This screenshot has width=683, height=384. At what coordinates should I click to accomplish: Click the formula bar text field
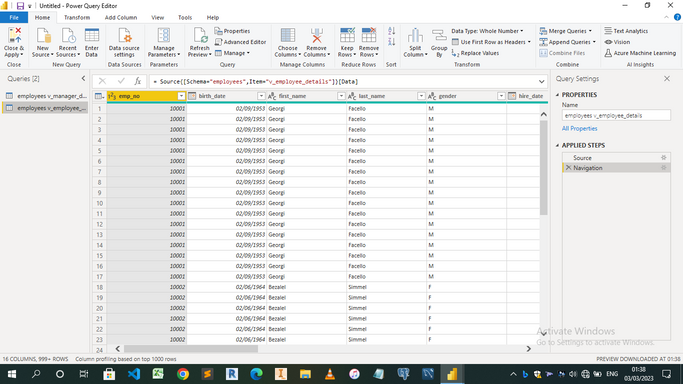tap(342, 81)
